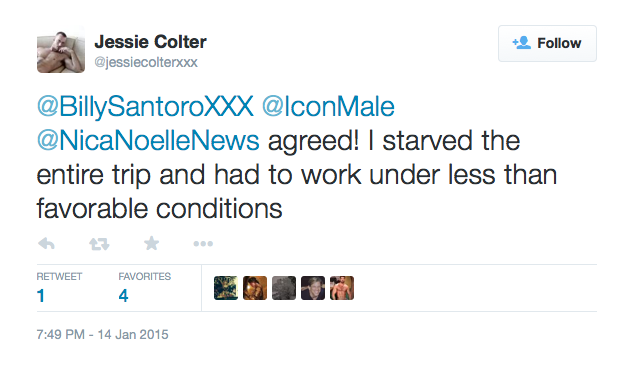Screen dimensions: 636x375
Task: Open the @BillySantoroXXX mention
Action: click(145, 107)
